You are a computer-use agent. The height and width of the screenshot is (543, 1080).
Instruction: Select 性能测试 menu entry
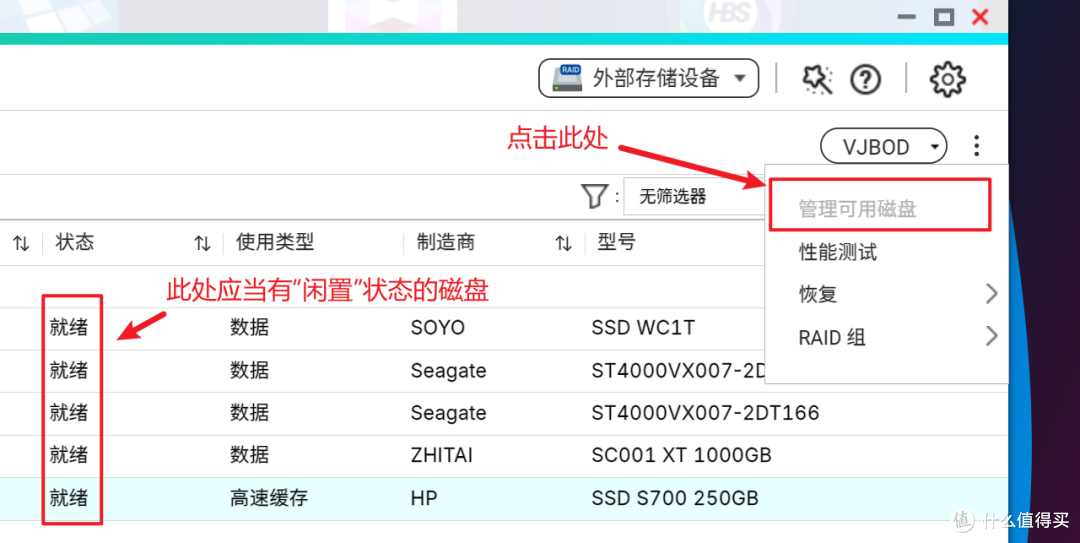pos(838,252)
